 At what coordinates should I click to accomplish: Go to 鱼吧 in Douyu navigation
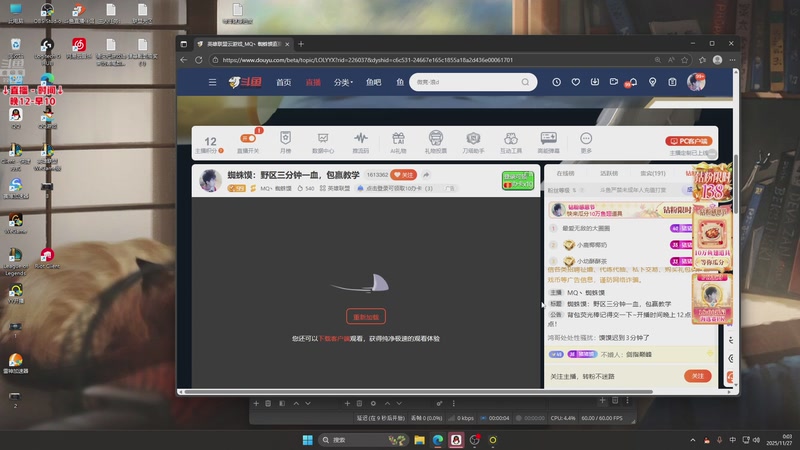373,82
